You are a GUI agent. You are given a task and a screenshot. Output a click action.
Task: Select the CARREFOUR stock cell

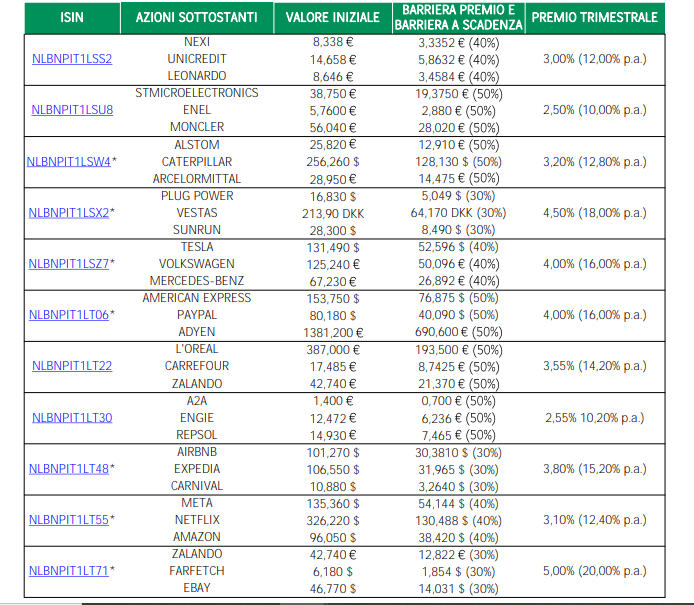(x=197, y=366)
